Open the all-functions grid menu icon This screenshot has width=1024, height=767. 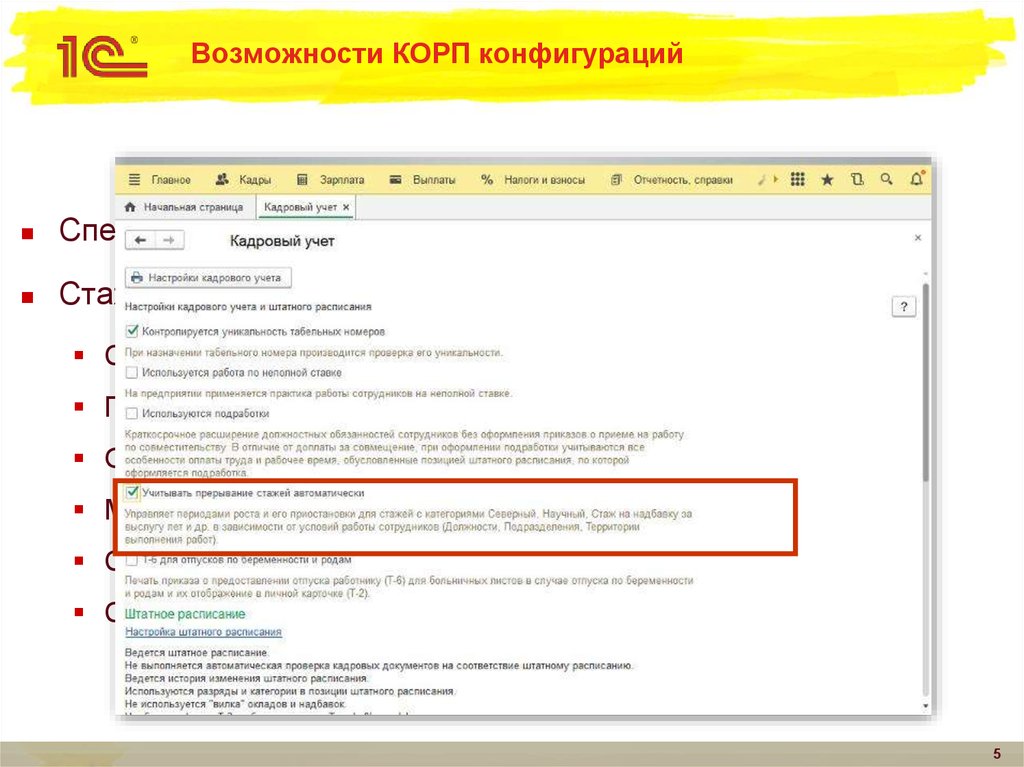tap(798, 179)
